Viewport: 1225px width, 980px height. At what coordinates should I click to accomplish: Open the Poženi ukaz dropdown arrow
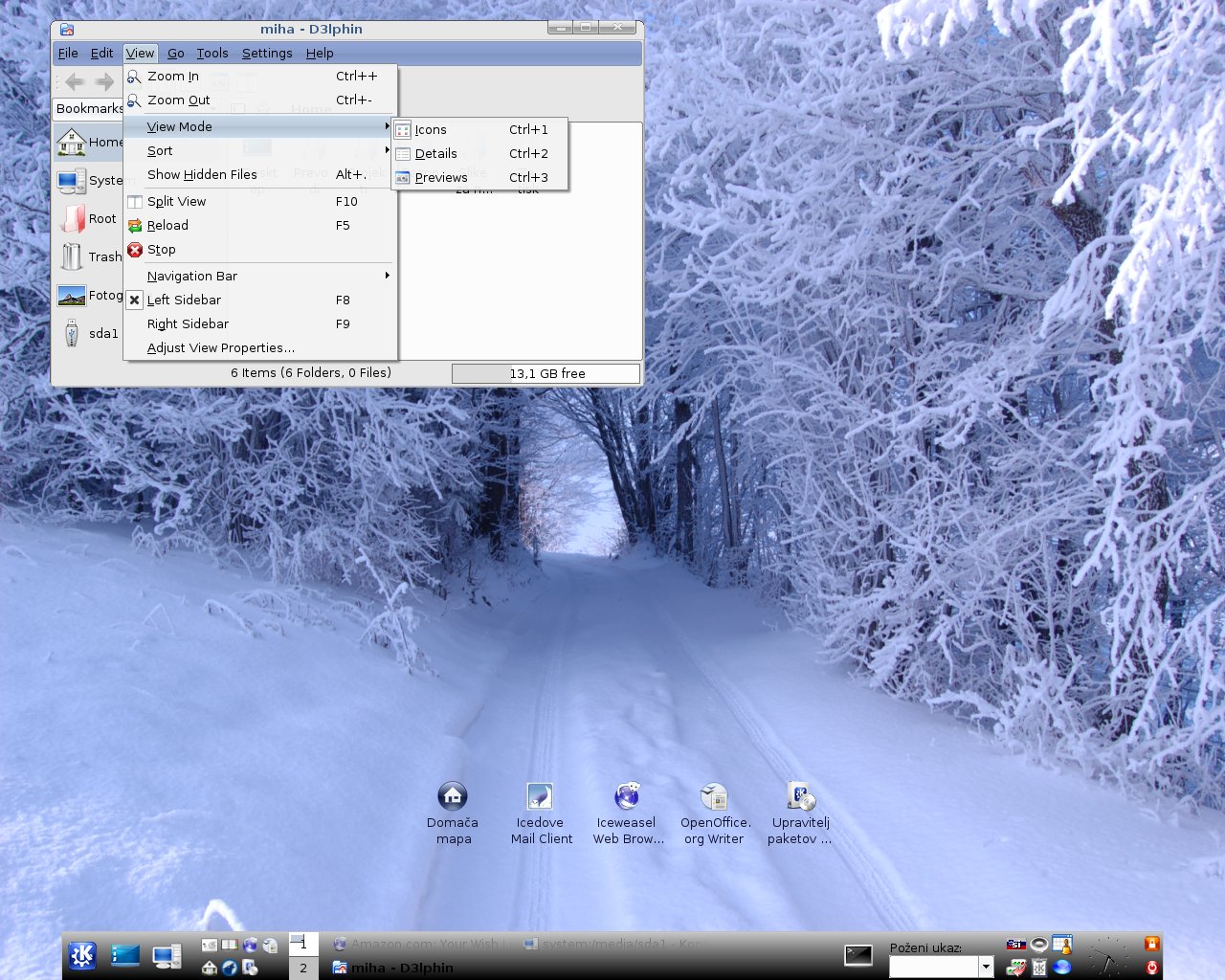pos(986,968)
